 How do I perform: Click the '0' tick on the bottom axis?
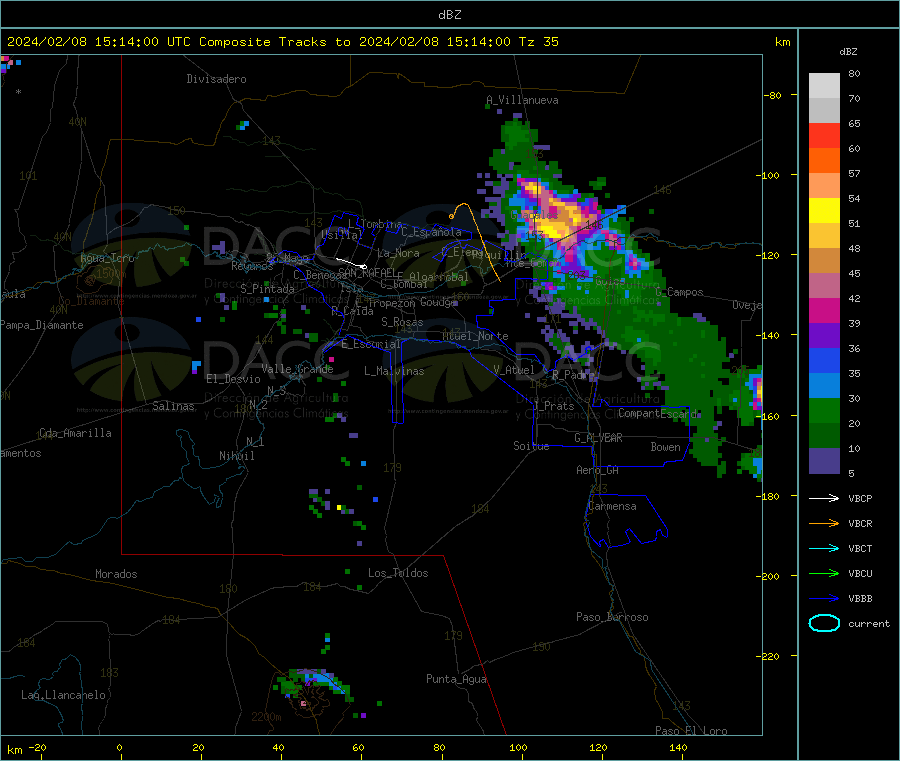[119, 747]
